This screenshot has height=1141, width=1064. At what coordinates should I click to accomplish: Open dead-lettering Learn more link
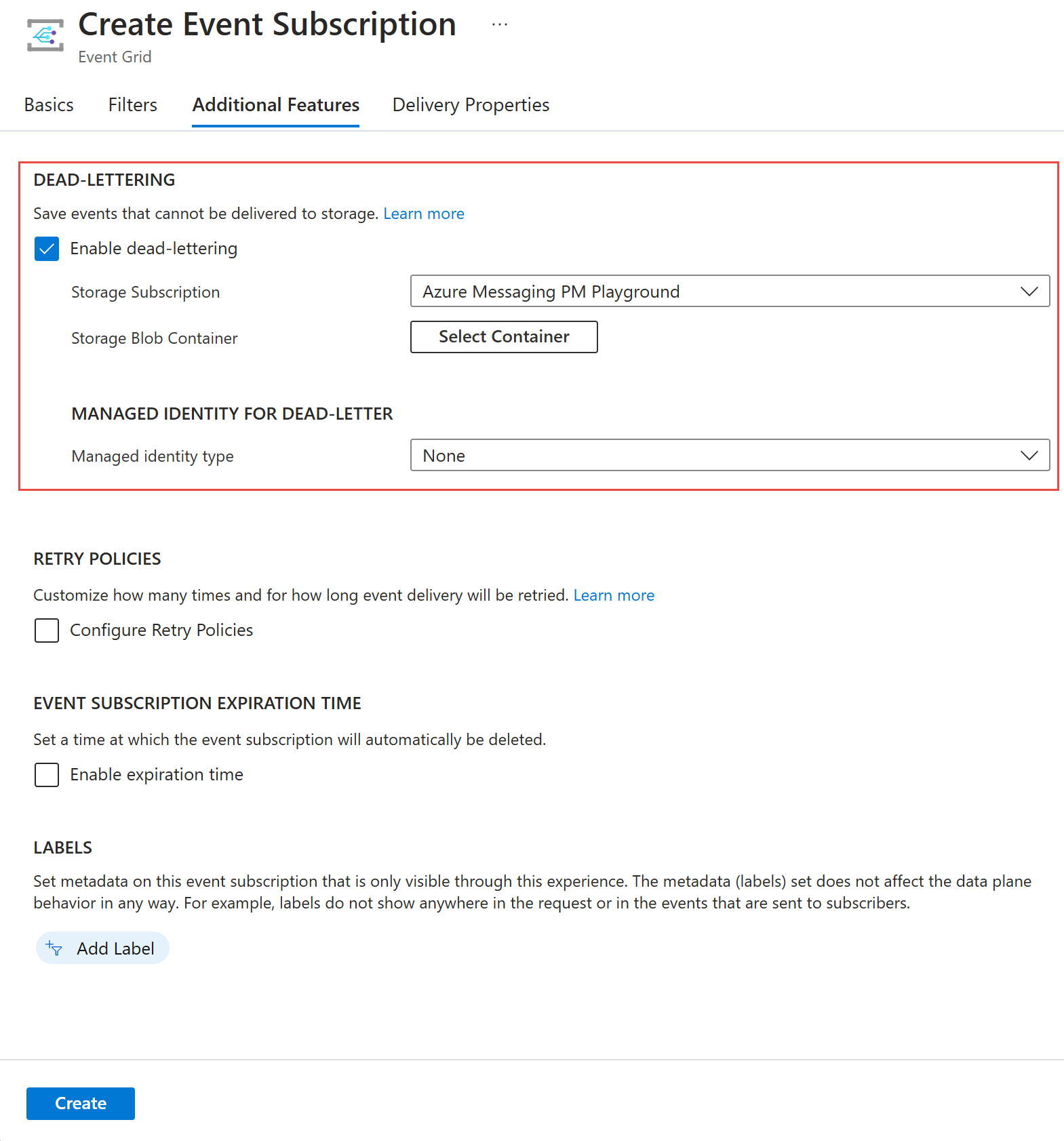424,214
